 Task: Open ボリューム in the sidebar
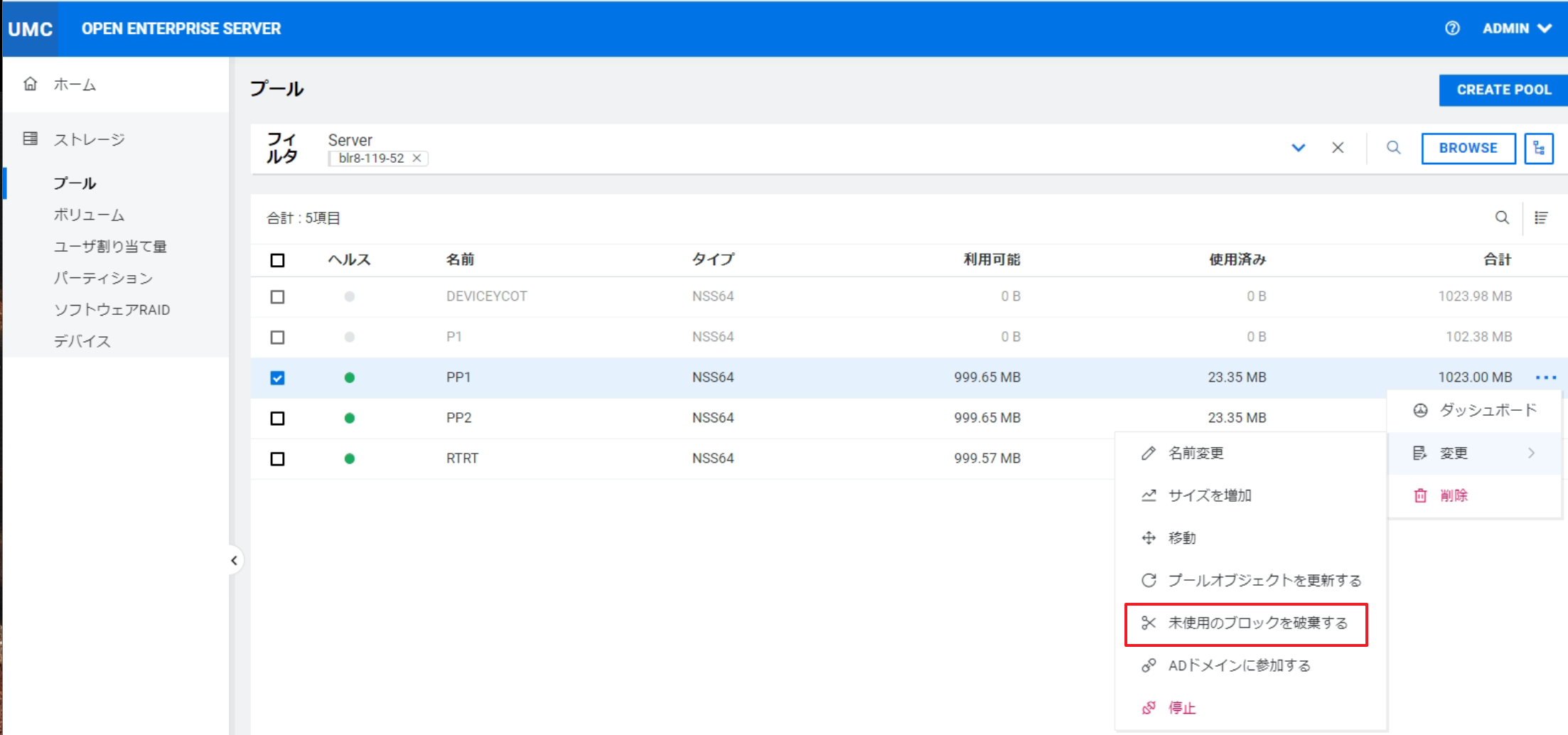click(x=89, y=215)
